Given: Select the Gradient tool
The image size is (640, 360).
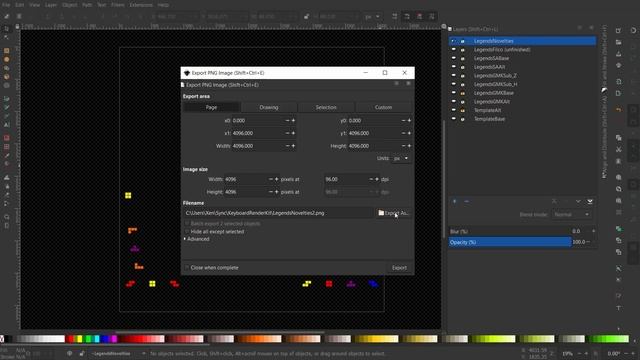Looking at the screenshot, I should [7, 138].
